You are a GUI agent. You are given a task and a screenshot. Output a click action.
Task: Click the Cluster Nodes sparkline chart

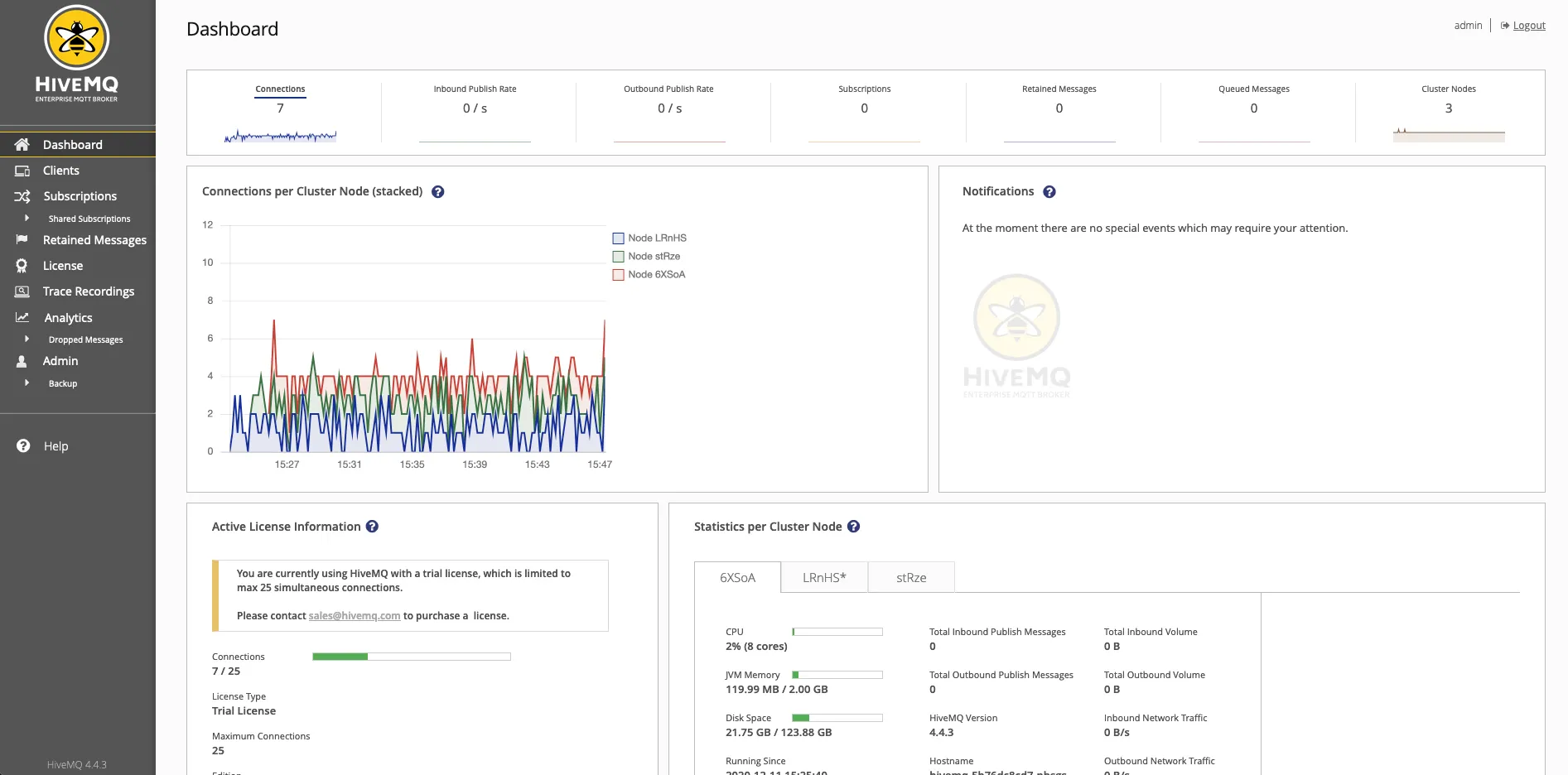(x=1449, y=134)
